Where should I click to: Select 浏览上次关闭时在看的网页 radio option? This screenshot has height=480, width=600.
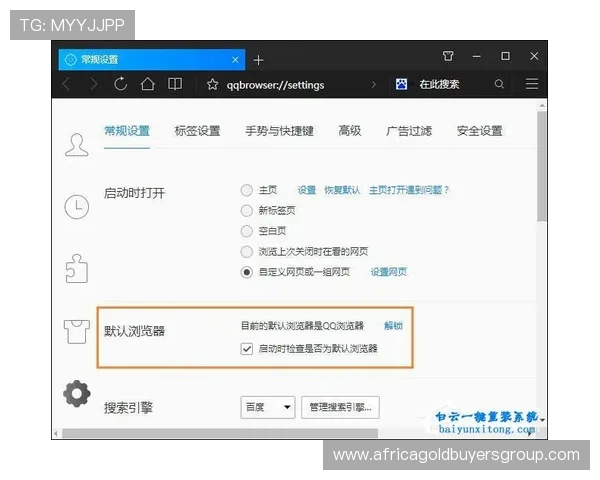[246, 251]
